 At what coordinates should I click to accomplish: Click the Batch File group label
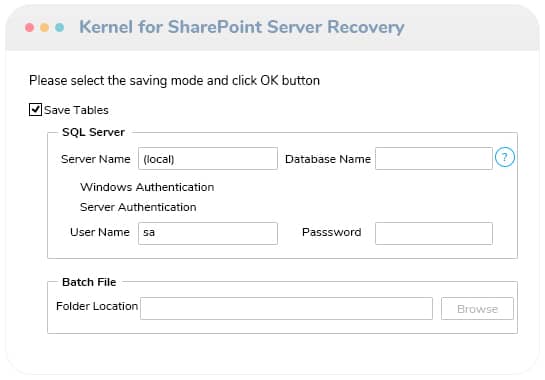pyautogui.click(x=89, y=282)
